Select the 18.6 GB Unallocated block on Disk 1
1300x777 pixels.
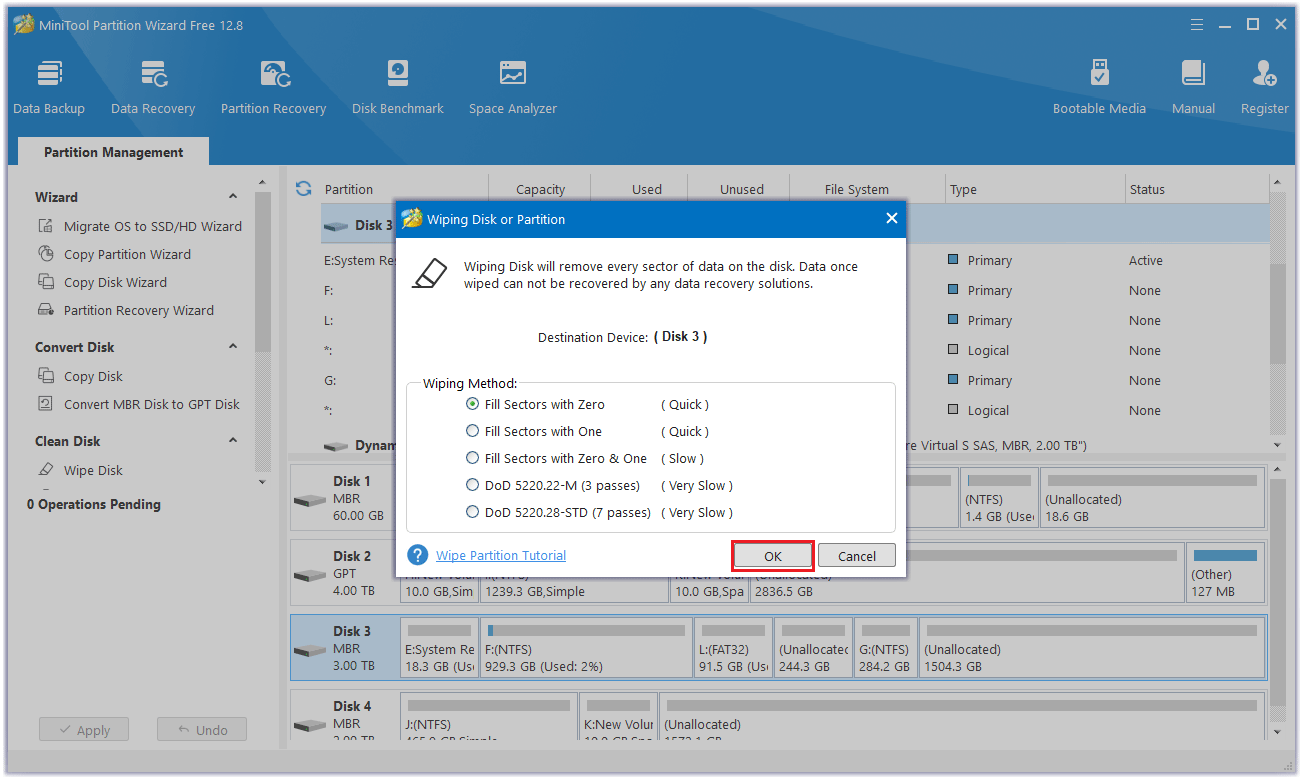[x=1151, y=499]
